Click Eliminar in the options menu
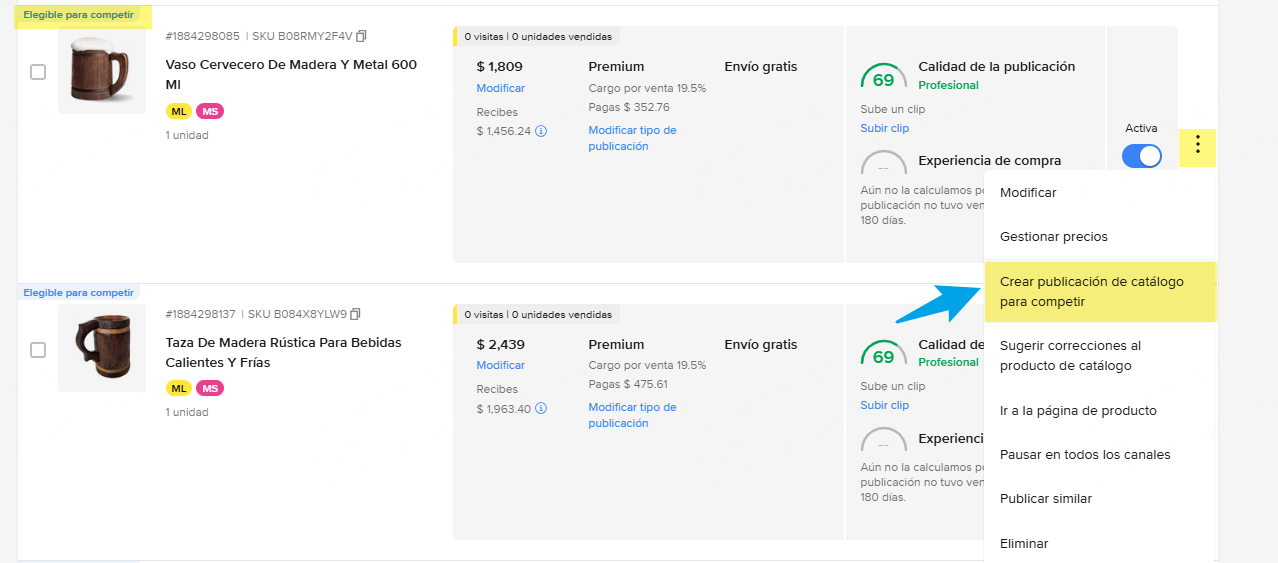The width and height of the screenshot is (1278, 563). tap(1024, 543)
